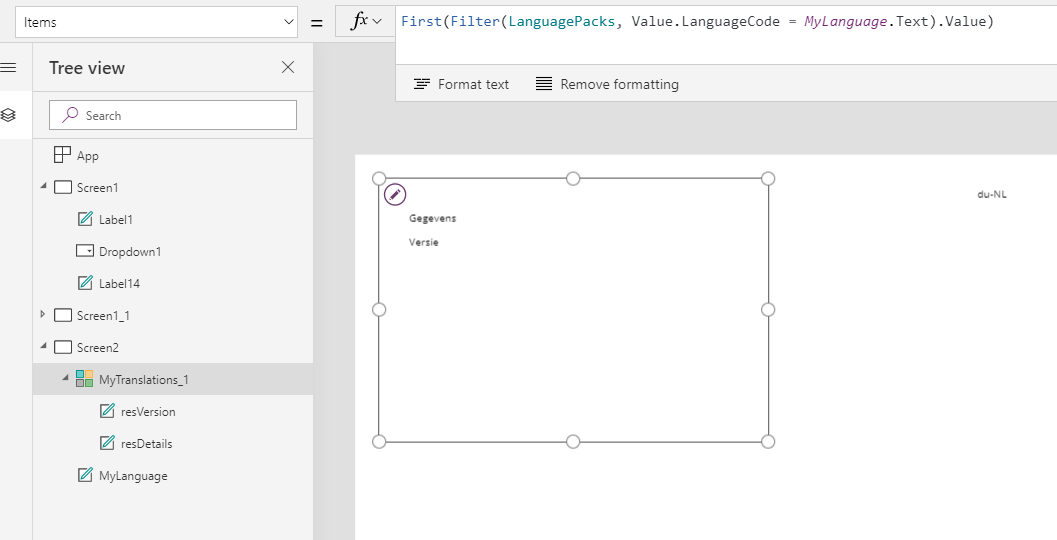Select App in the tree view
This screenshot has width=1057, height=540.
point(88,156)
